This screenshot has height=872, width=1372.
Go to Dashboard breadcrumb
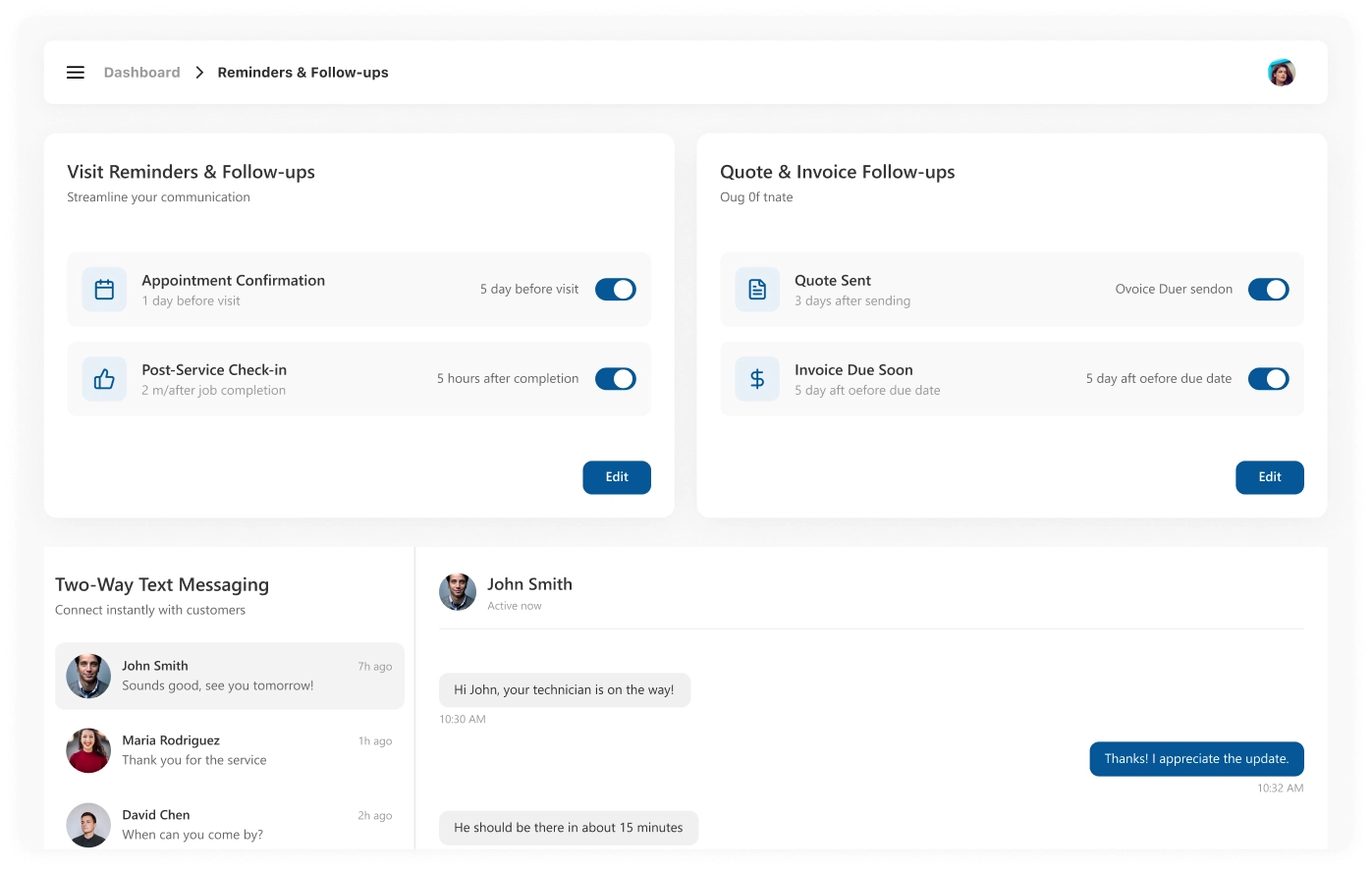point(142,73)
